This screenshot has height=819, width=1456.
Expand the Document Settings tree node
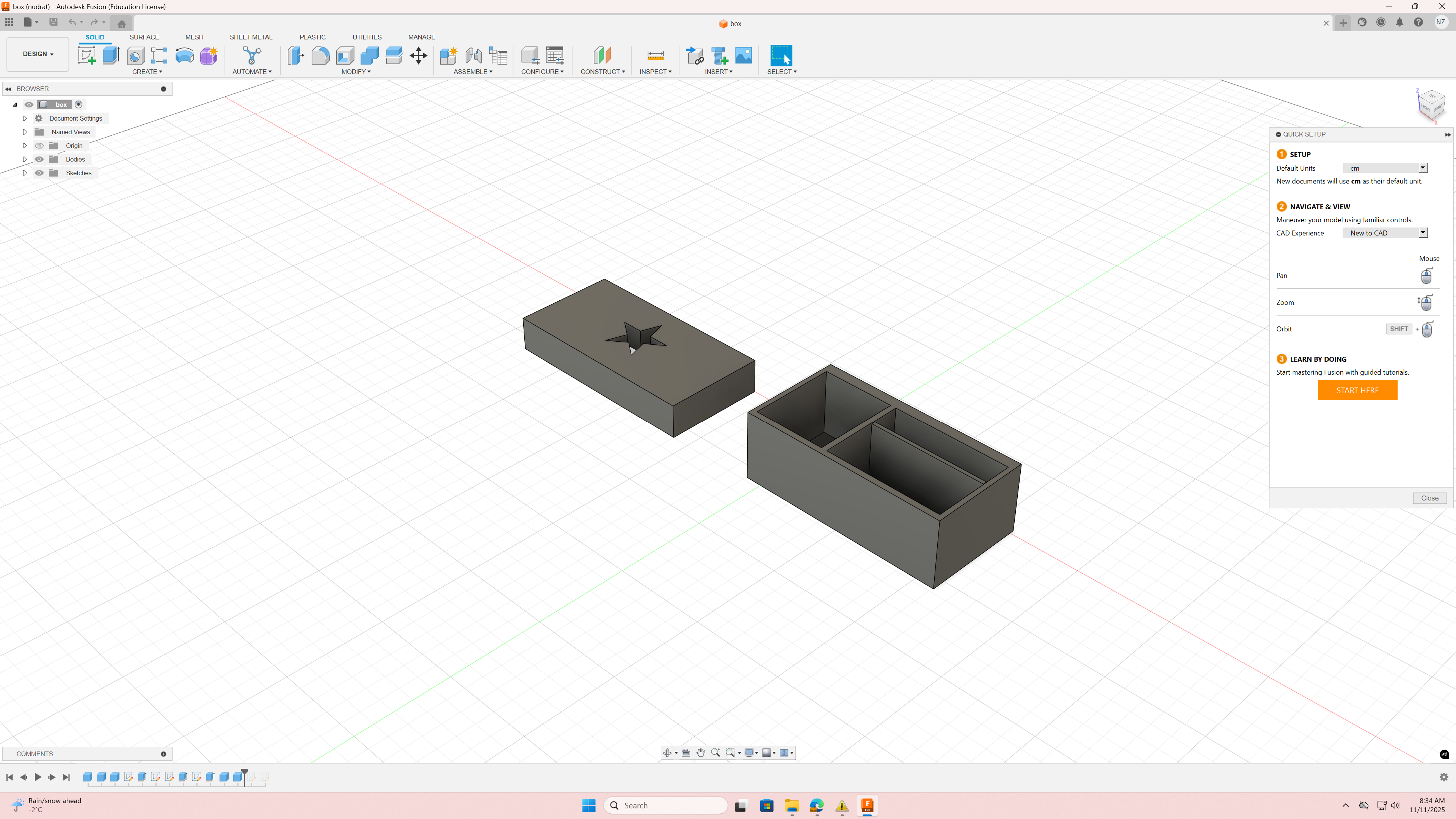(25, 118)
